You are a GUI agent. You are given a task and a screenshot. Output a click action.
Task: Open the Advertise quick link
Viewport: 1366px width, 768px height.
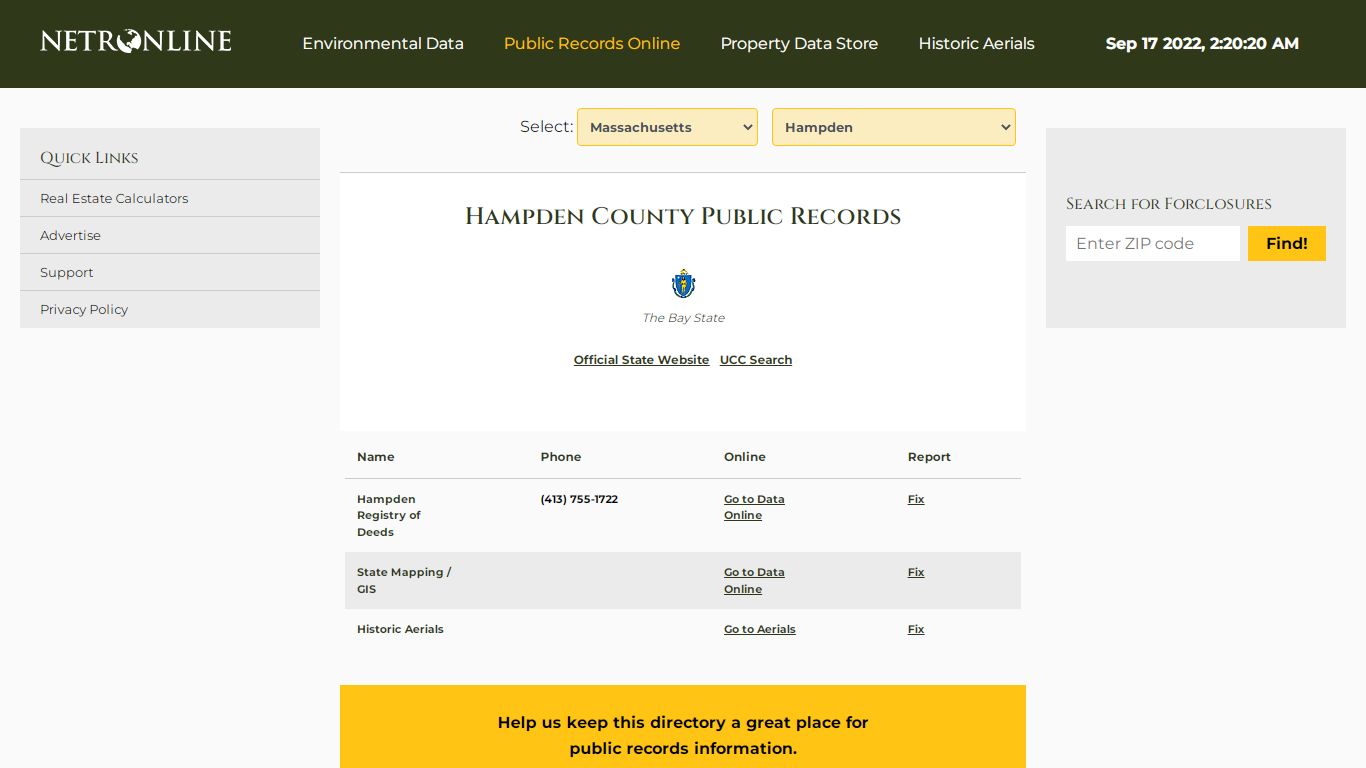point(70,235)
